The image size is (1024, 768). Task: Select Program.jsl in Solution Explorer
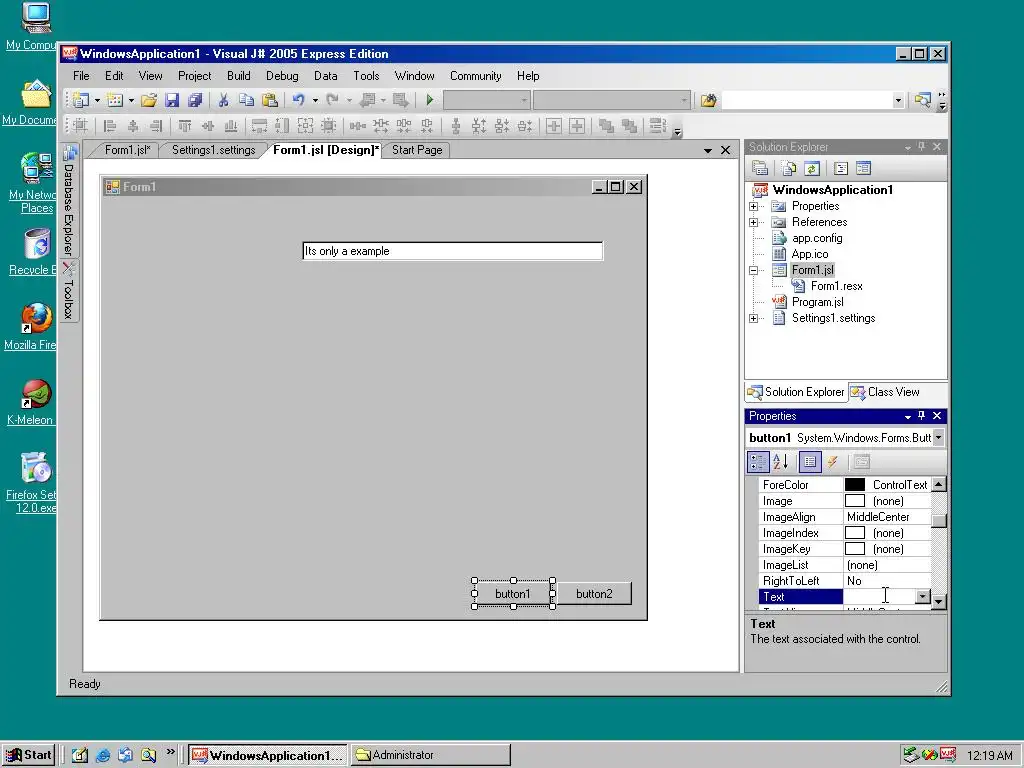coord(818,302)
